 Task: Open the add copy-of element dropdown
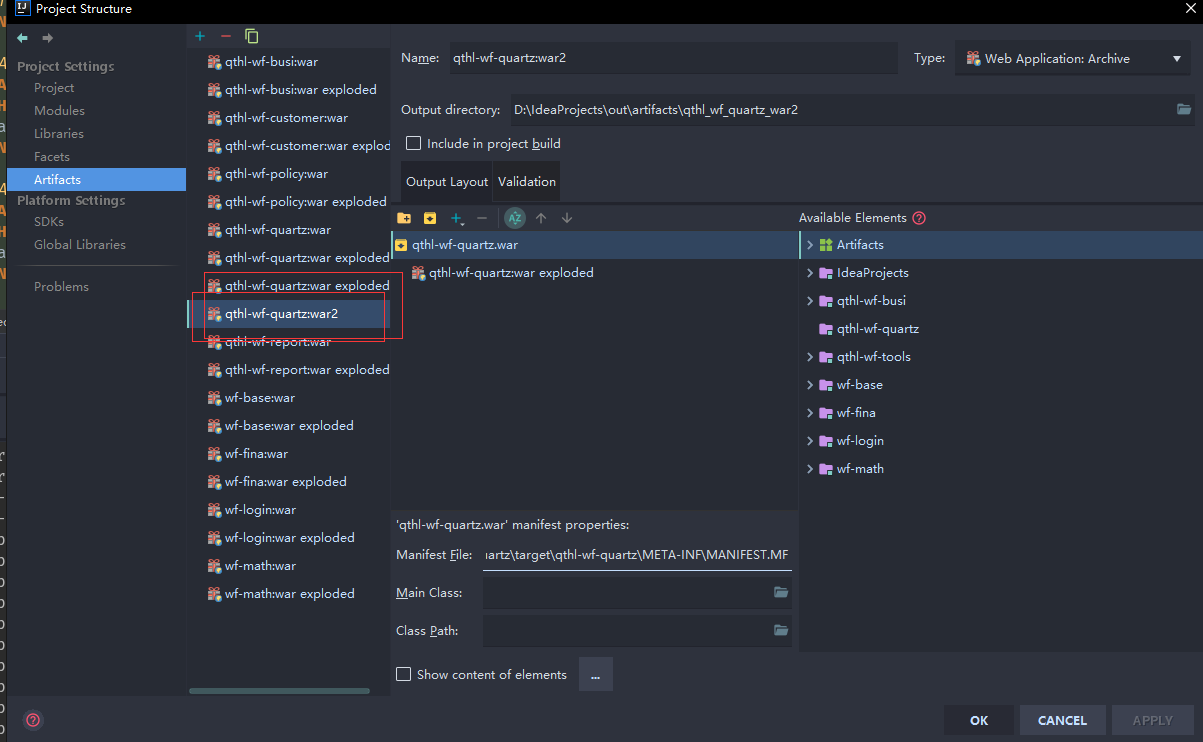457,218
